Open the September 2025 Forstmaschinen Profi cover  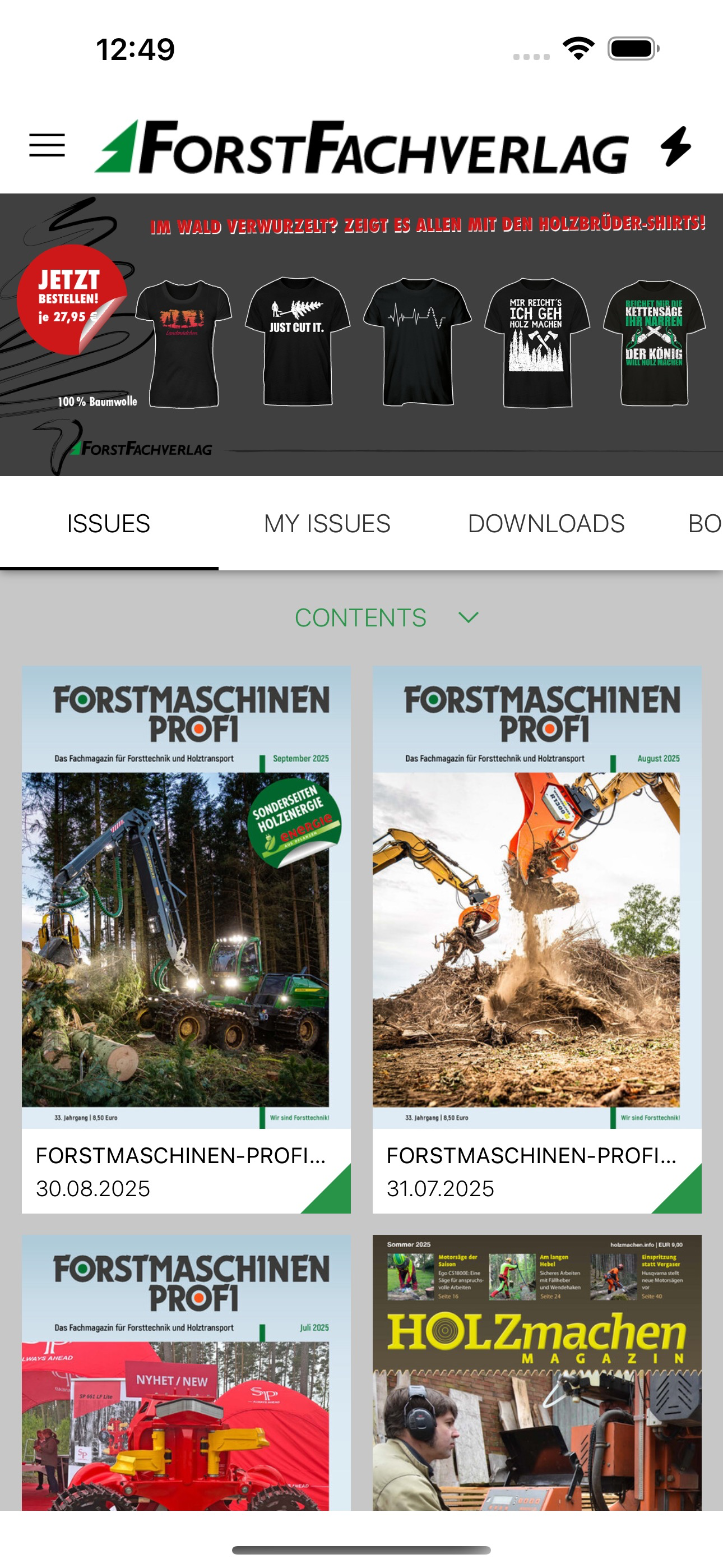(186, 897)
